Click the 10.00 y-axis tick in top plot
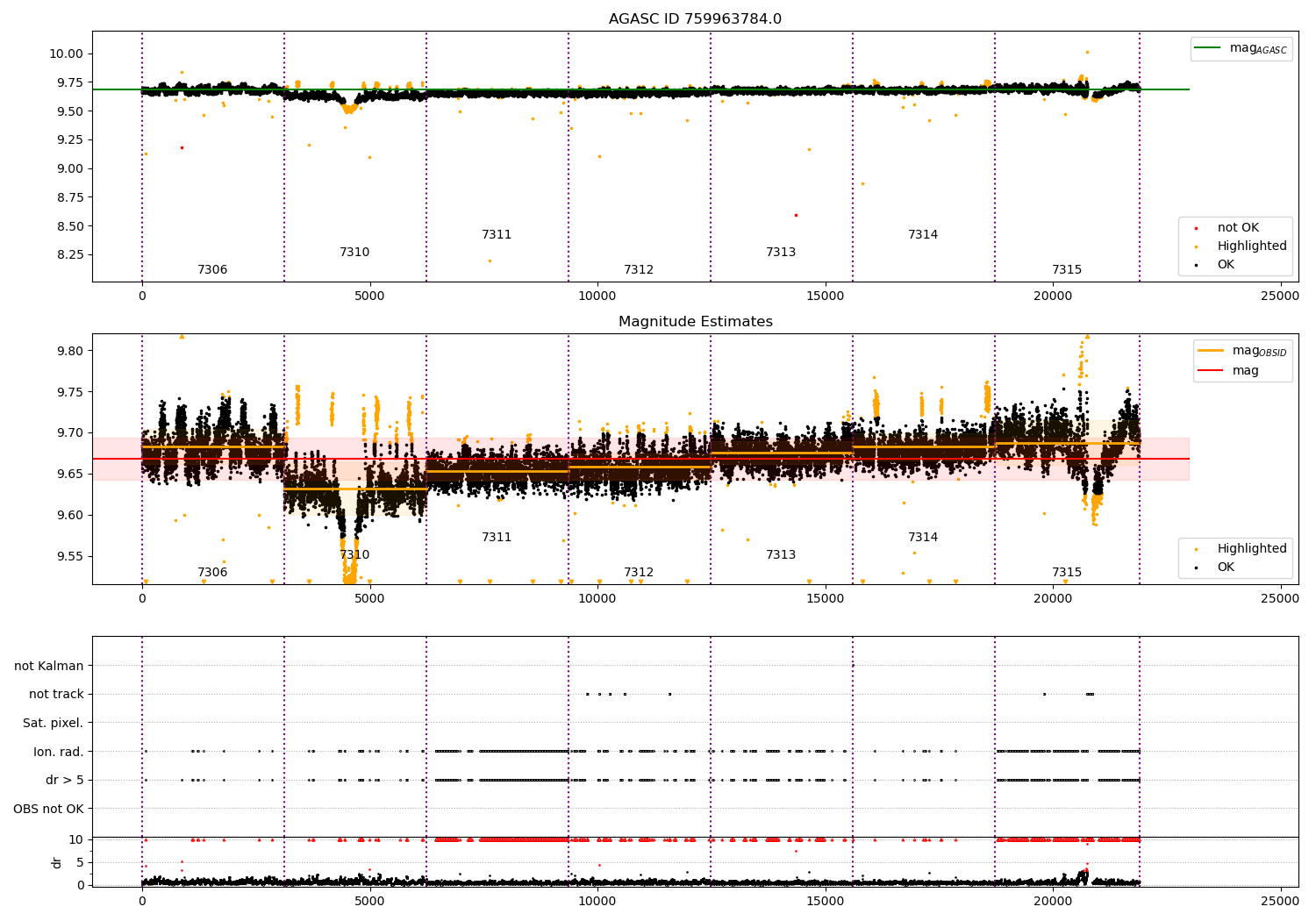 pyautogui.click(x=65, y=54)
